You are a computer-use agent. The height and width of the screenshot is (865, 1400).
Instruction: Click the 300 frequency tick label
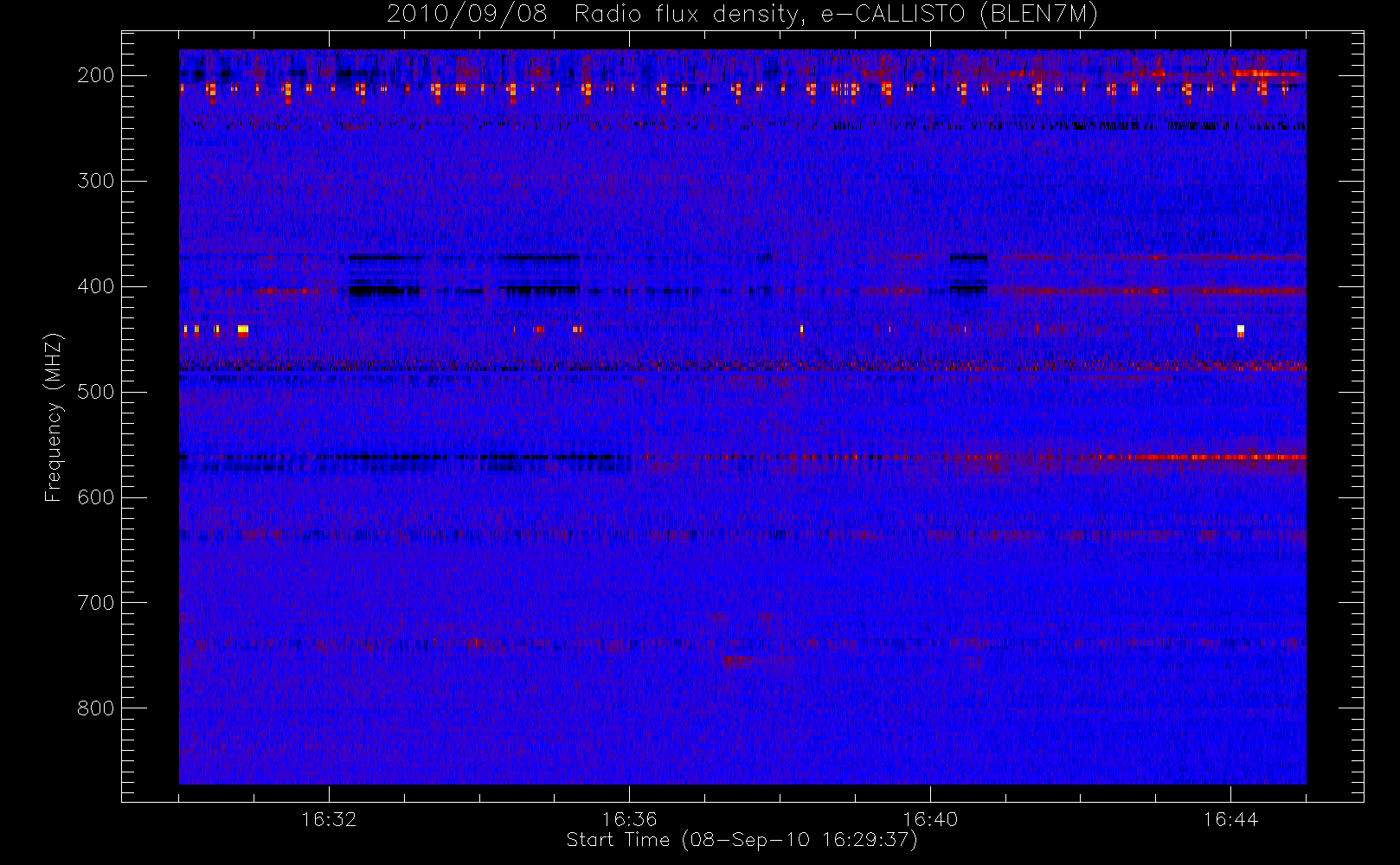[96, 181]
